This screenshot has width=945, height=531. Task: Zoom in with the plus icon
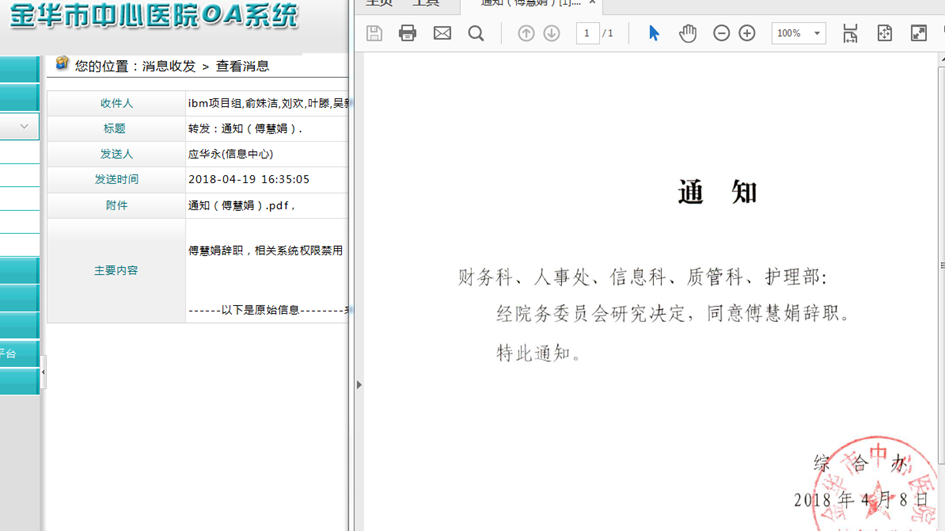[747, 33]
